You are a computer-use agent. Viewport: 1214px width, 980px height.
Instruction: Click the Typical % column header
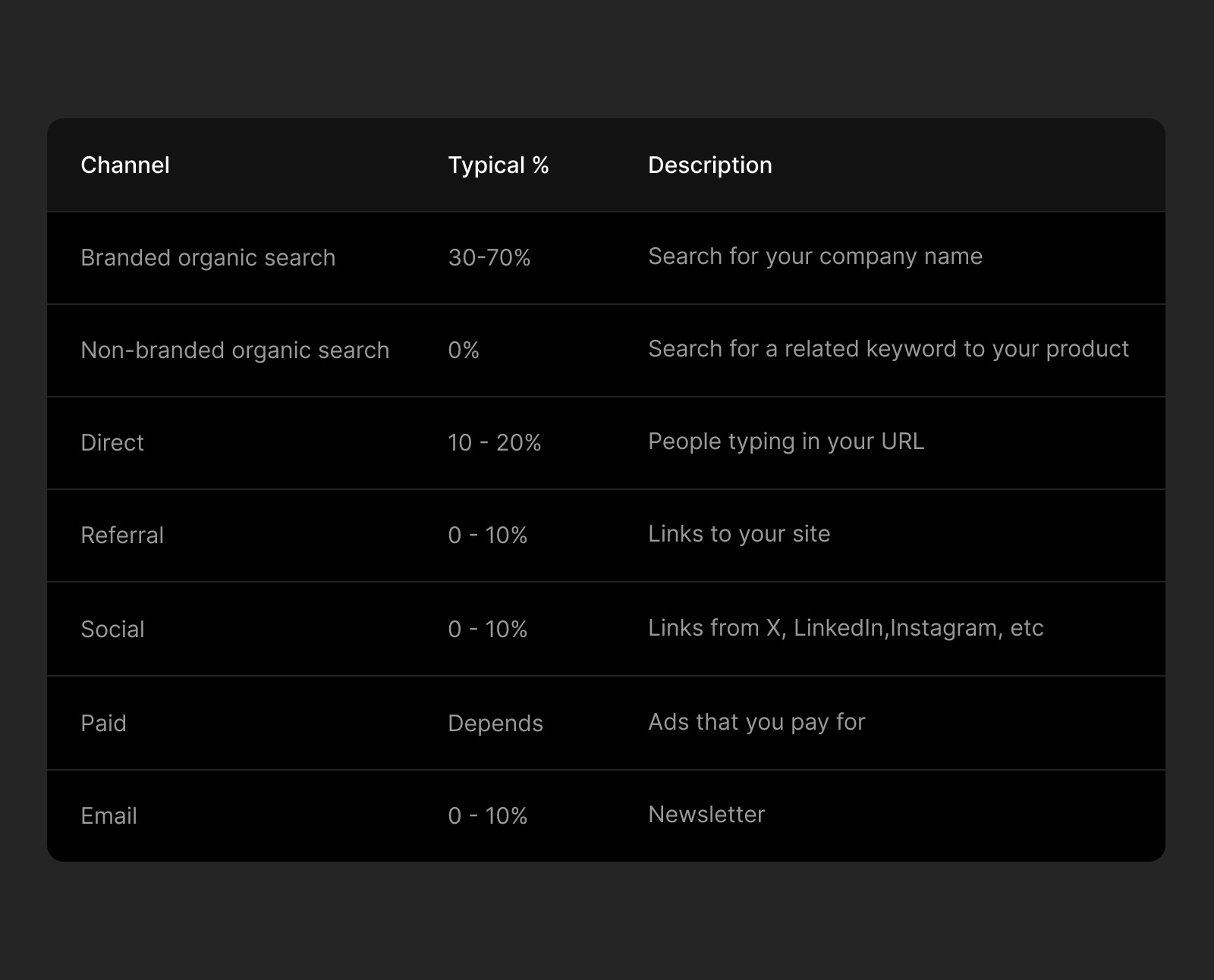pyautogui.click(x=498, y=165)
